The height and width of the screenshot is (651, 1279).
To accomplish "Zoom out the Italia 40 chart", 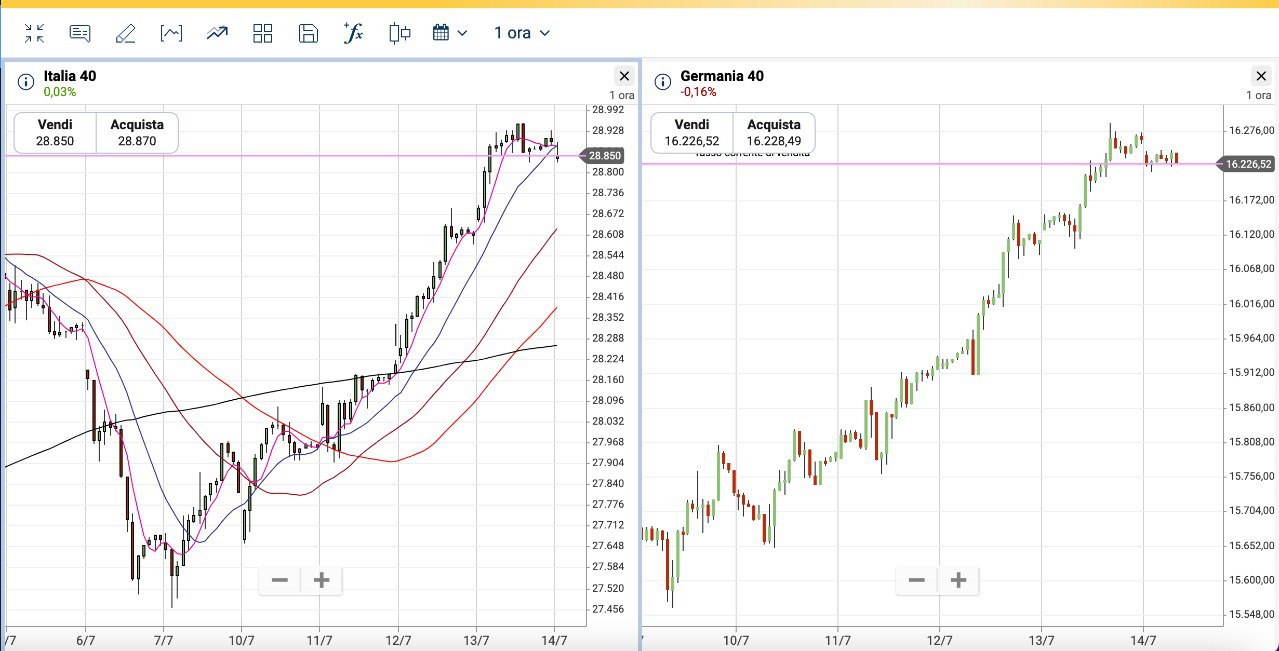I will point(280,580).
